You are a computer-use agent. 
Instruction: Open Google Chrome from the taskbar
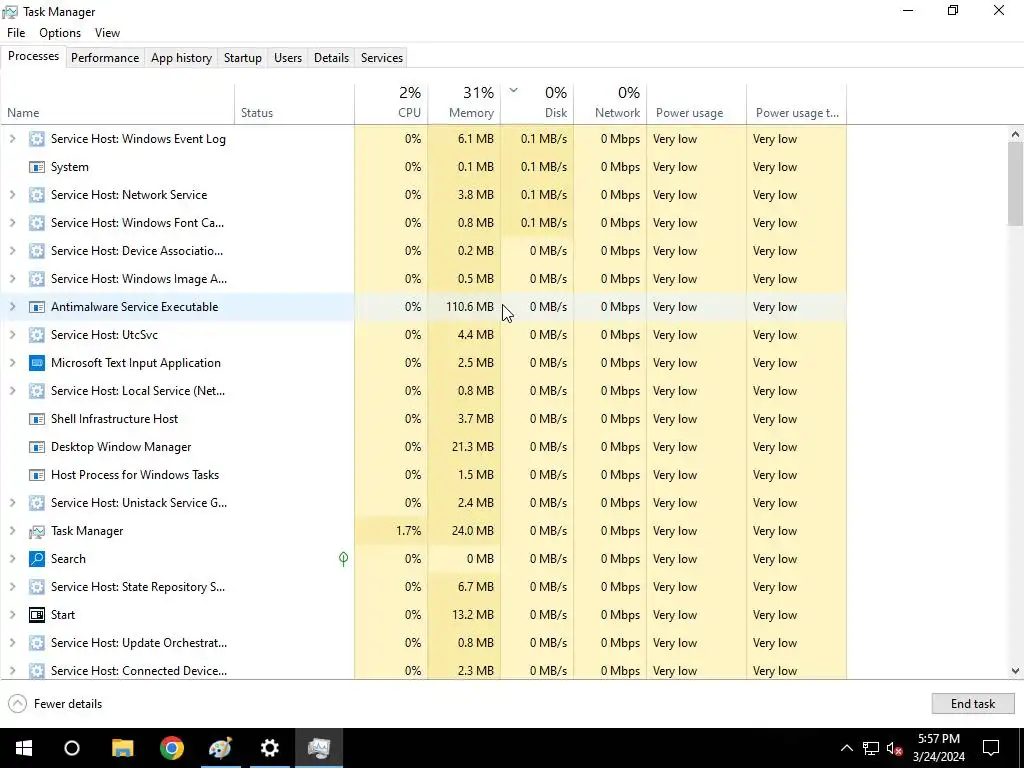172,748
